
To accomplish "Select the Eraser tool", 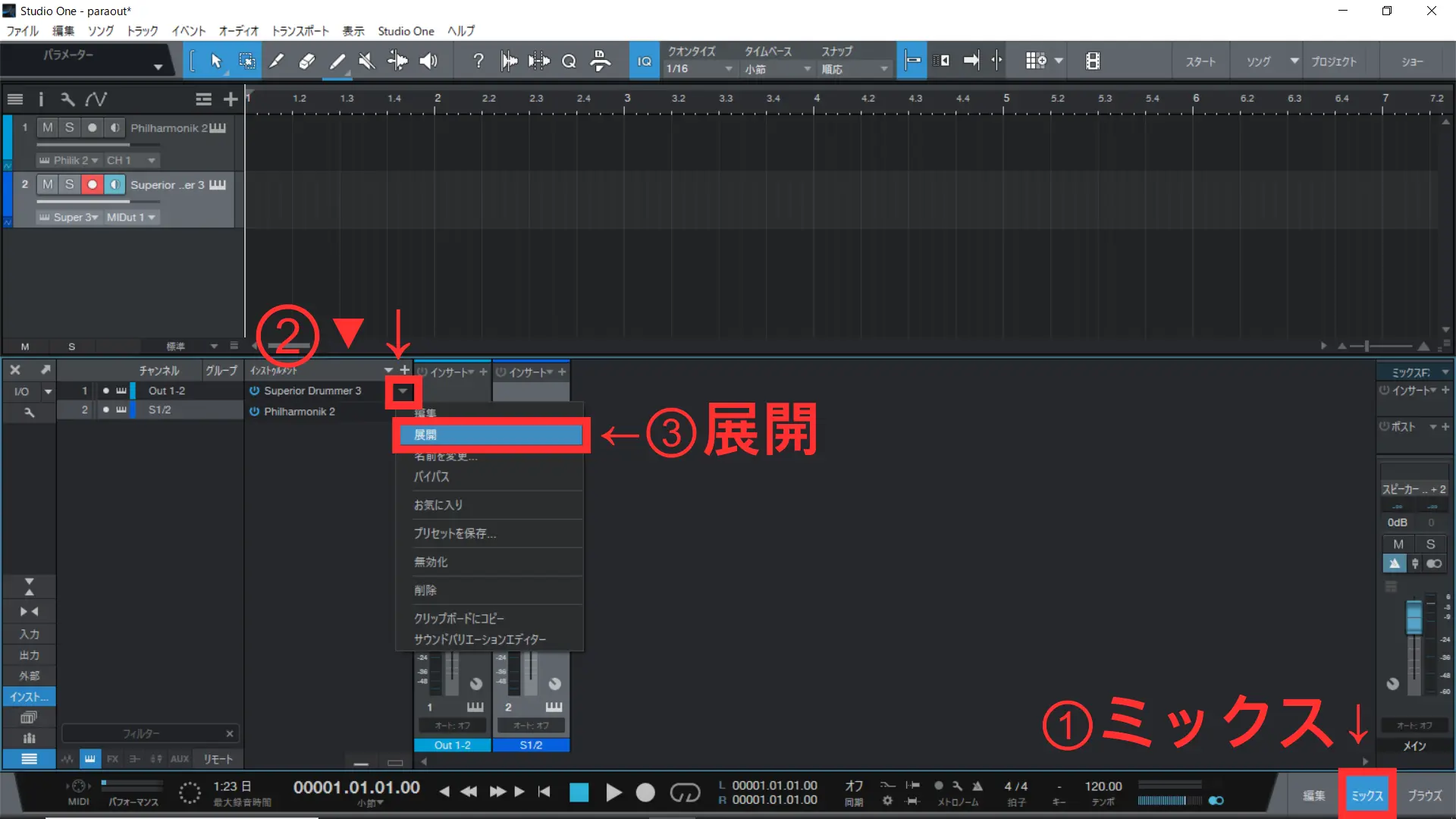I will [307, 61].
